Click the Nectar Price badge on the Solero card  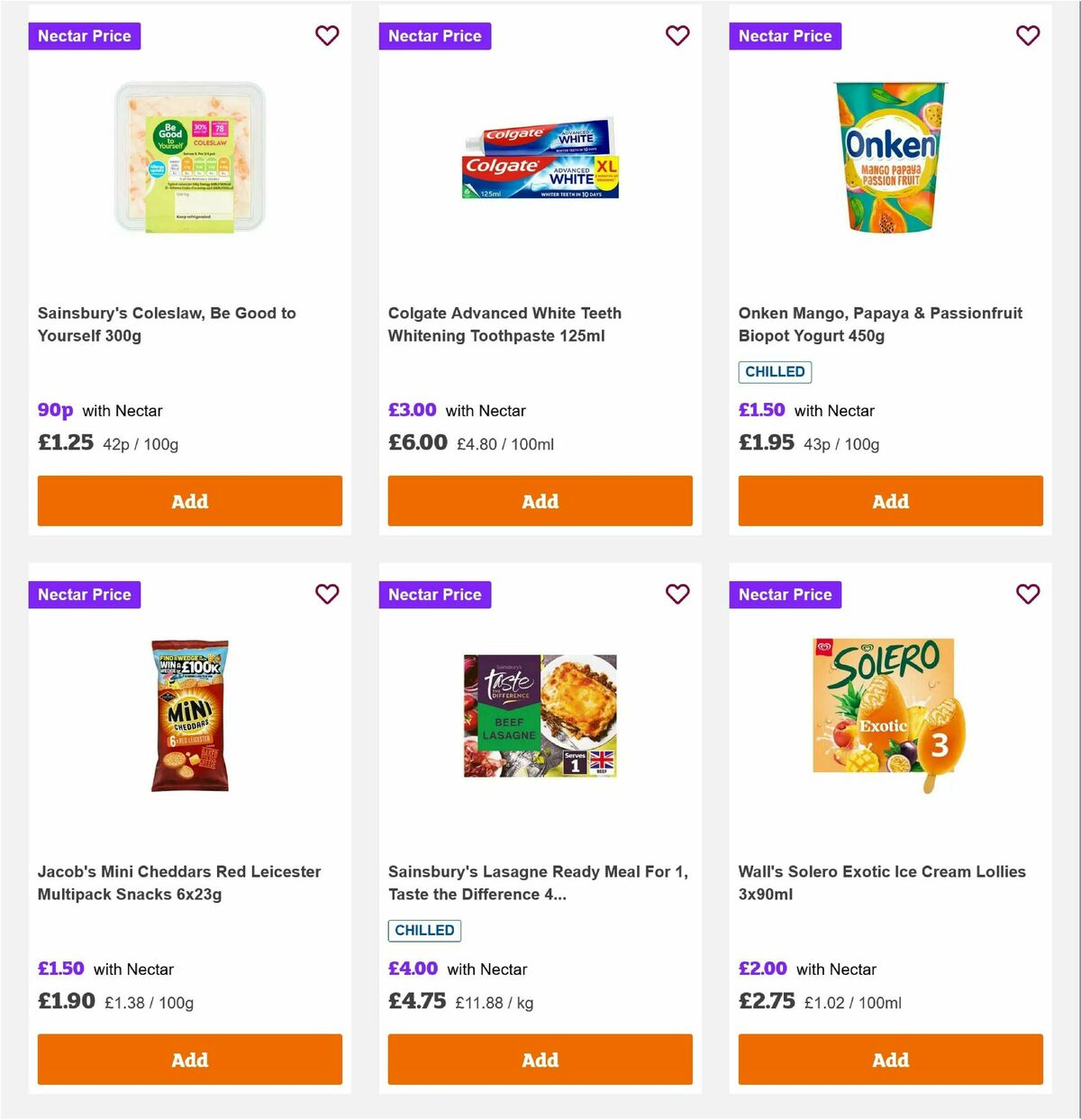pyautogui.click(x=785, y=595)
